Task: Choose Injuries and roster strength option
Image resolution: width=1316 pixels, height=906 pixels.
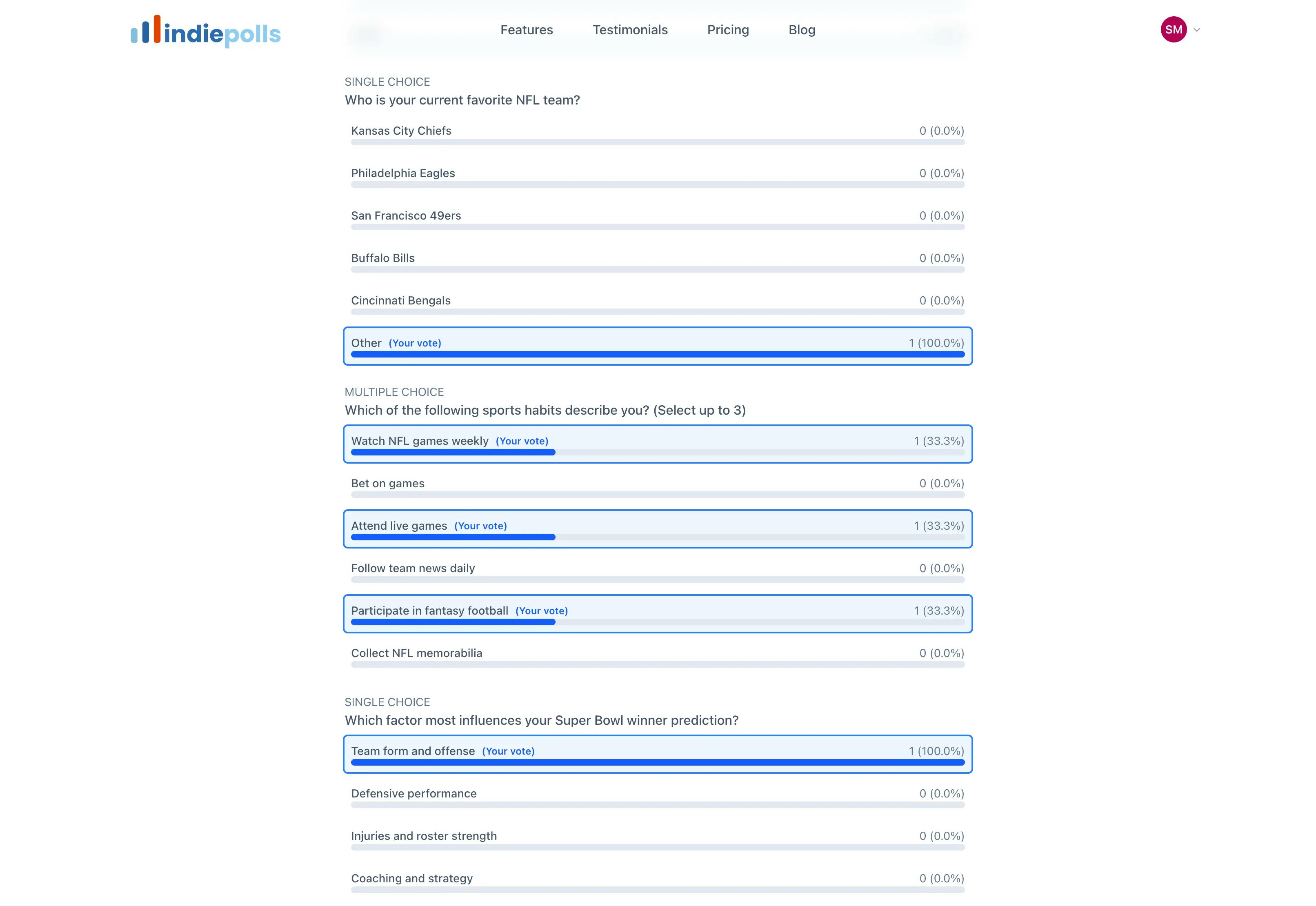Action: (658, 839)
